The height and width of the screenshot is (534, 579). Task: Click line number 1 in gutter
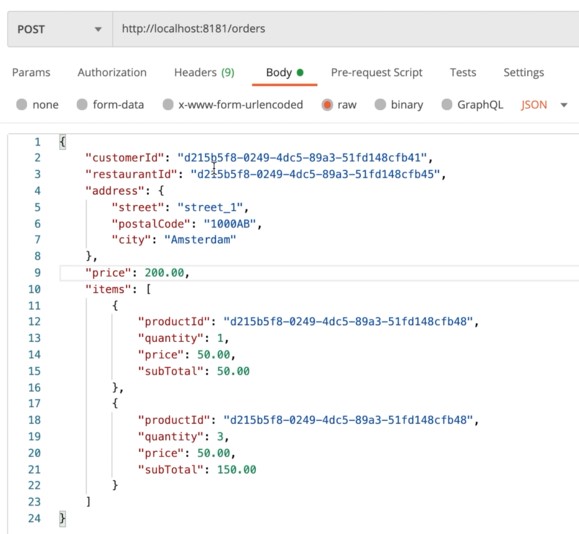37,142
